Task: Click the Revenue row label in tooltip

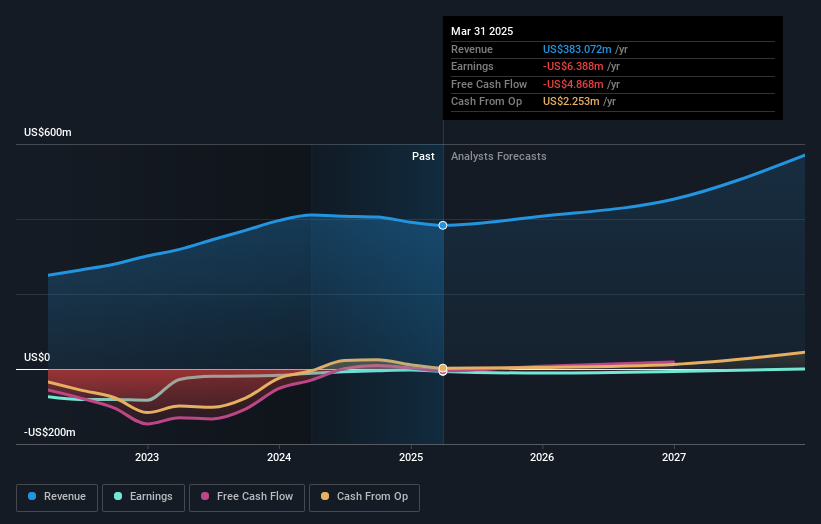Action: (472, 49)
